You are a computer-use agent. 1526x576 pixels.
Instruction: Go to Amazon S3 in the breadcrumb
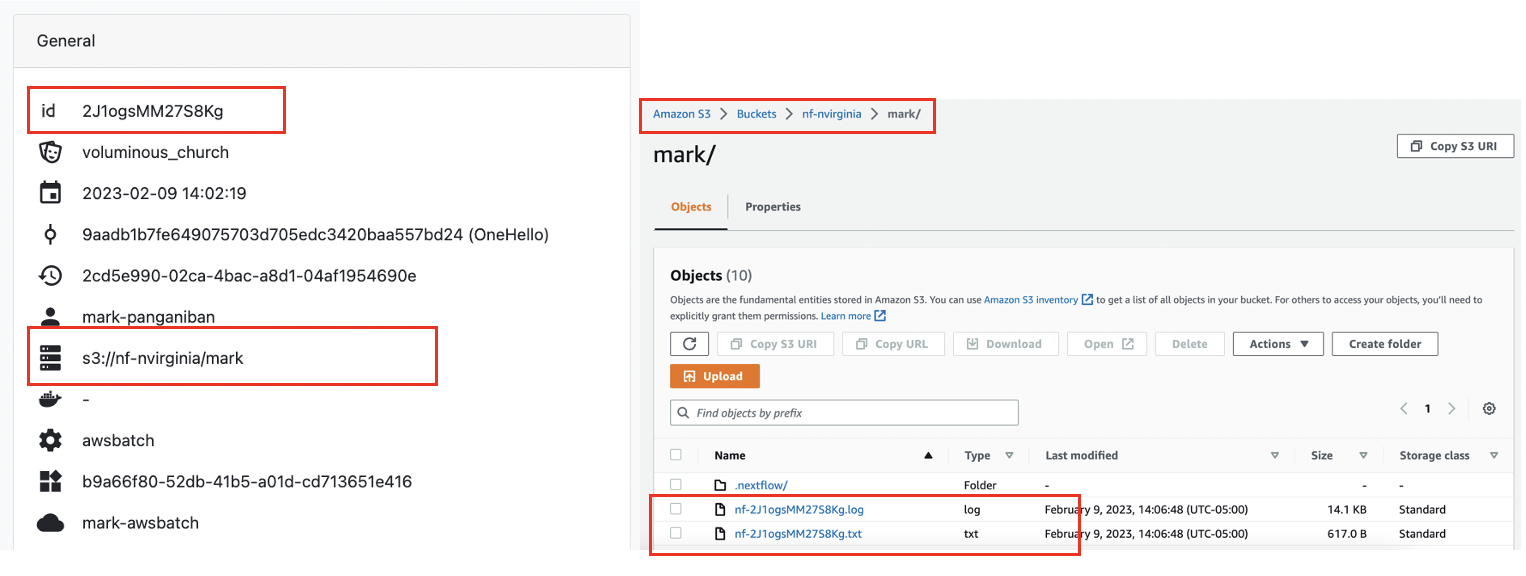pos(682,114)
